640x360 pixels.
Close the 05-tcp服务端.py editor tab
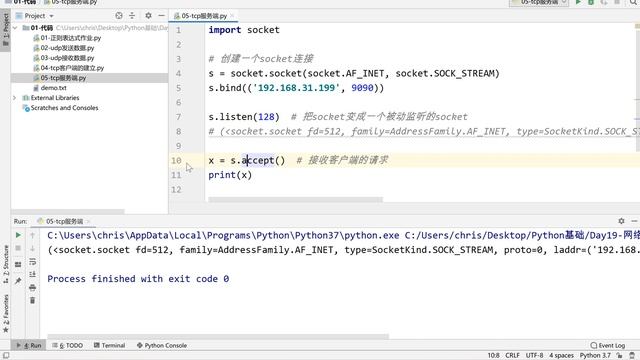pyautogui.click(x=232, y=16)
